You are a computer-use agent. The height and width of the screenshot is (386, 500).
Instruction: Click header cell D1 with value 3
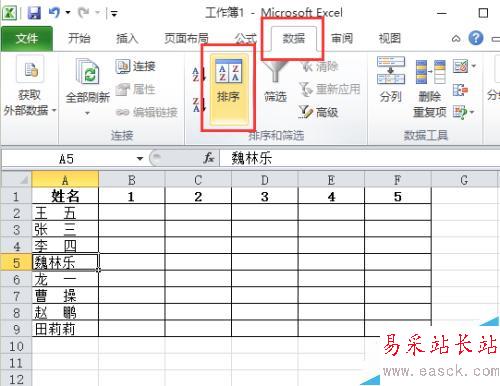(265, 196)
